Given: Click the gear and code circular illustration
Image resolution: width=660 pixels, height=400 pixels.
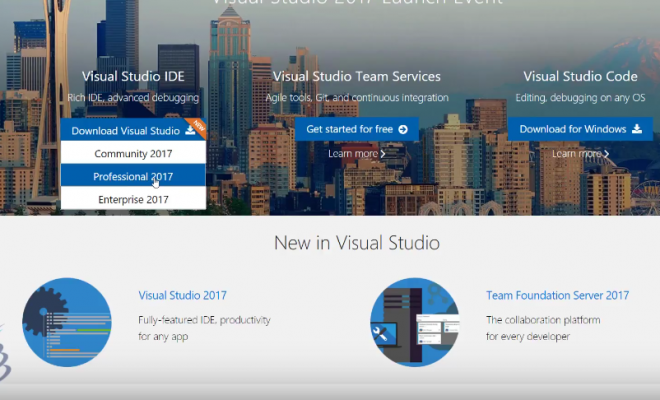Looking at the screenshot, I should 67,322.
